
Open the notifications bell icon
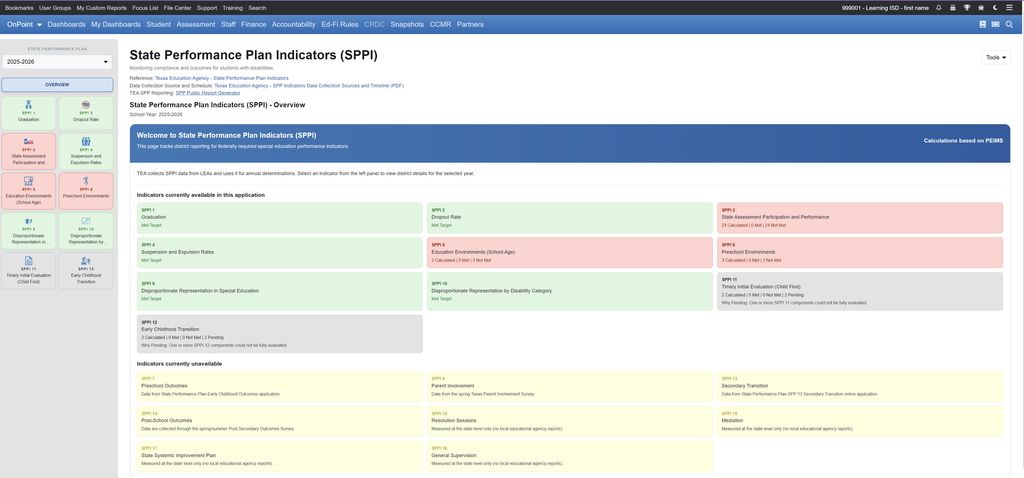coord(938,8)
